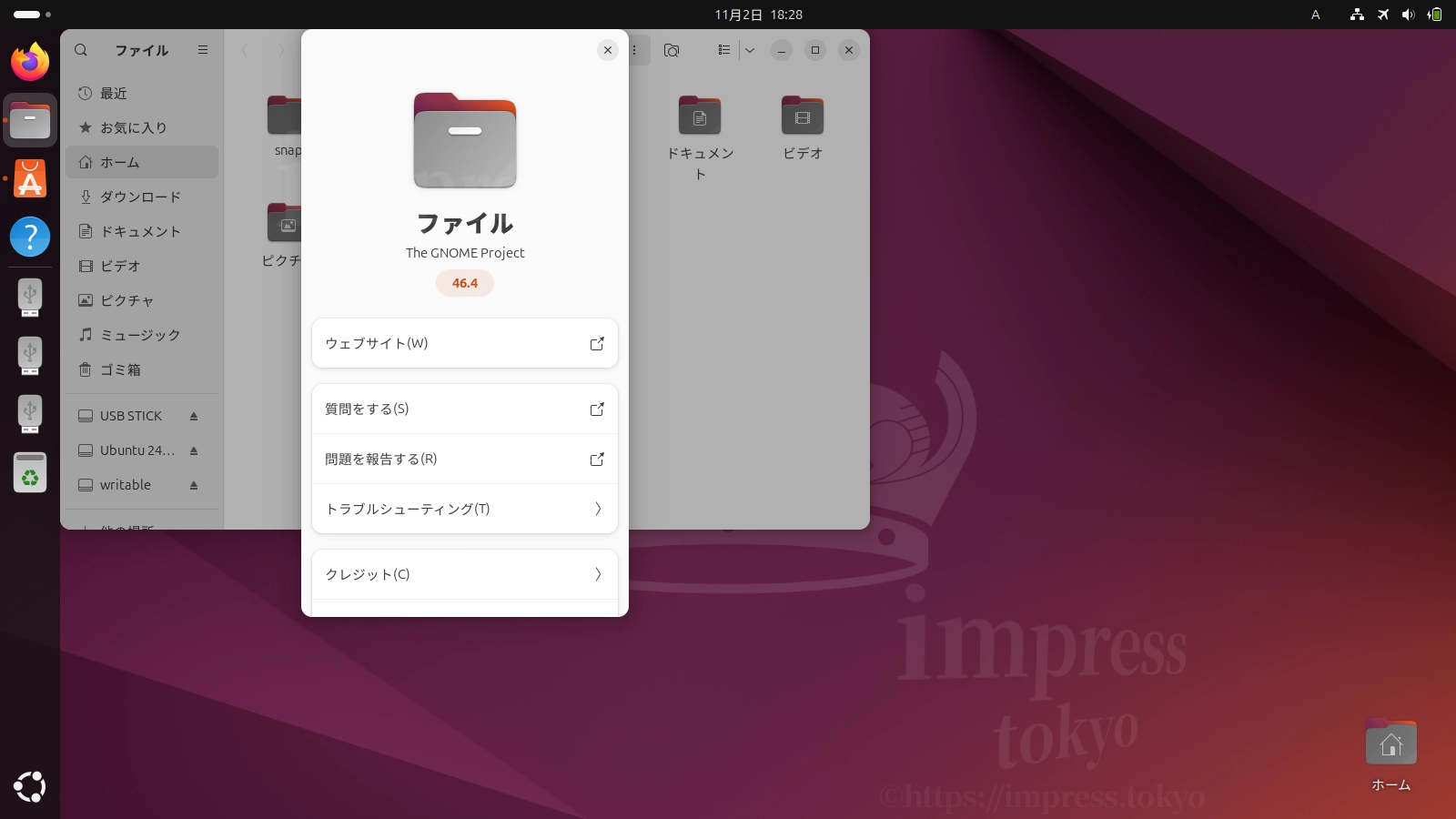Select お気に入り in the sidebar
The width and height of the screenshot is (1456, 819).
pos(142,127)
